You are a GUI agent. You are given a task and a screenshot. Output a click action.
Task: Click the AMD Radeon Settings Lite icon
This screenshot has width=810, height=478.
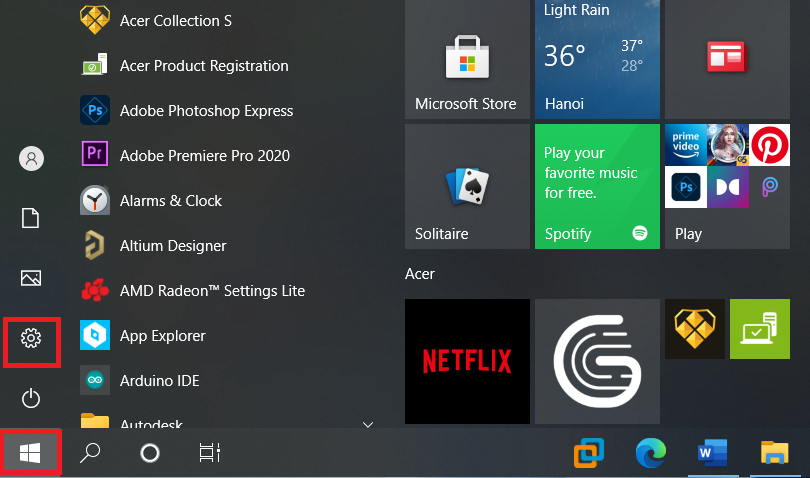coord(95,290)
